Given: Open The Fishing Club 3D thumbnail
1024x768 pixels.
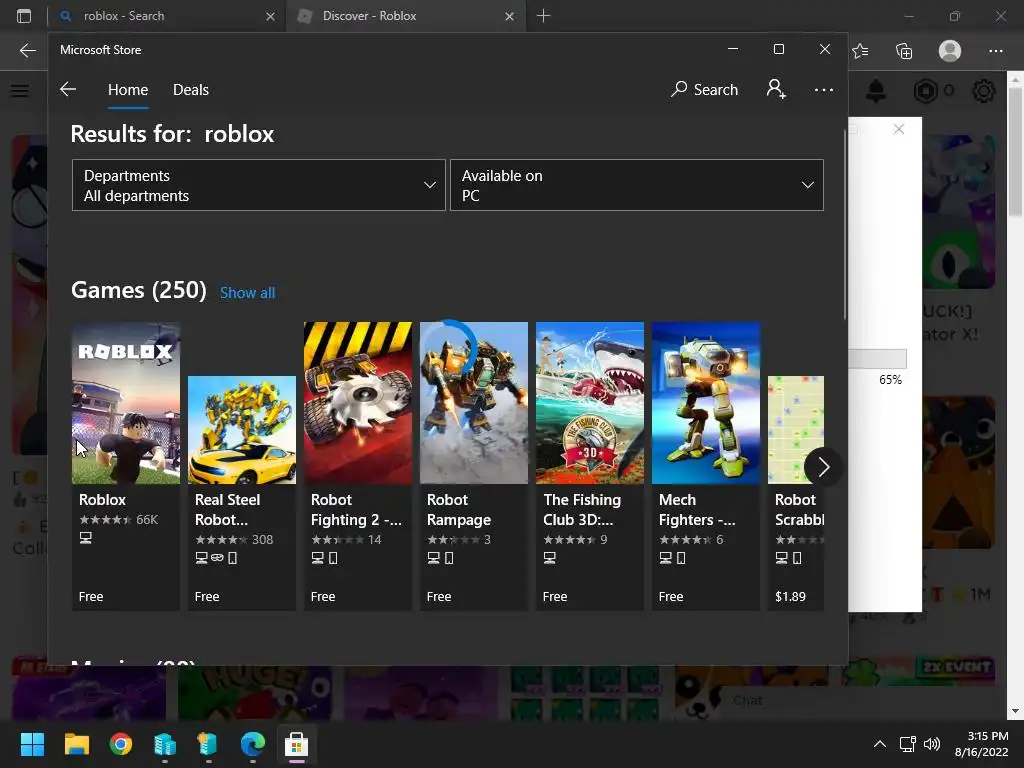Looking at the screenshot, I should coord(590,403).
